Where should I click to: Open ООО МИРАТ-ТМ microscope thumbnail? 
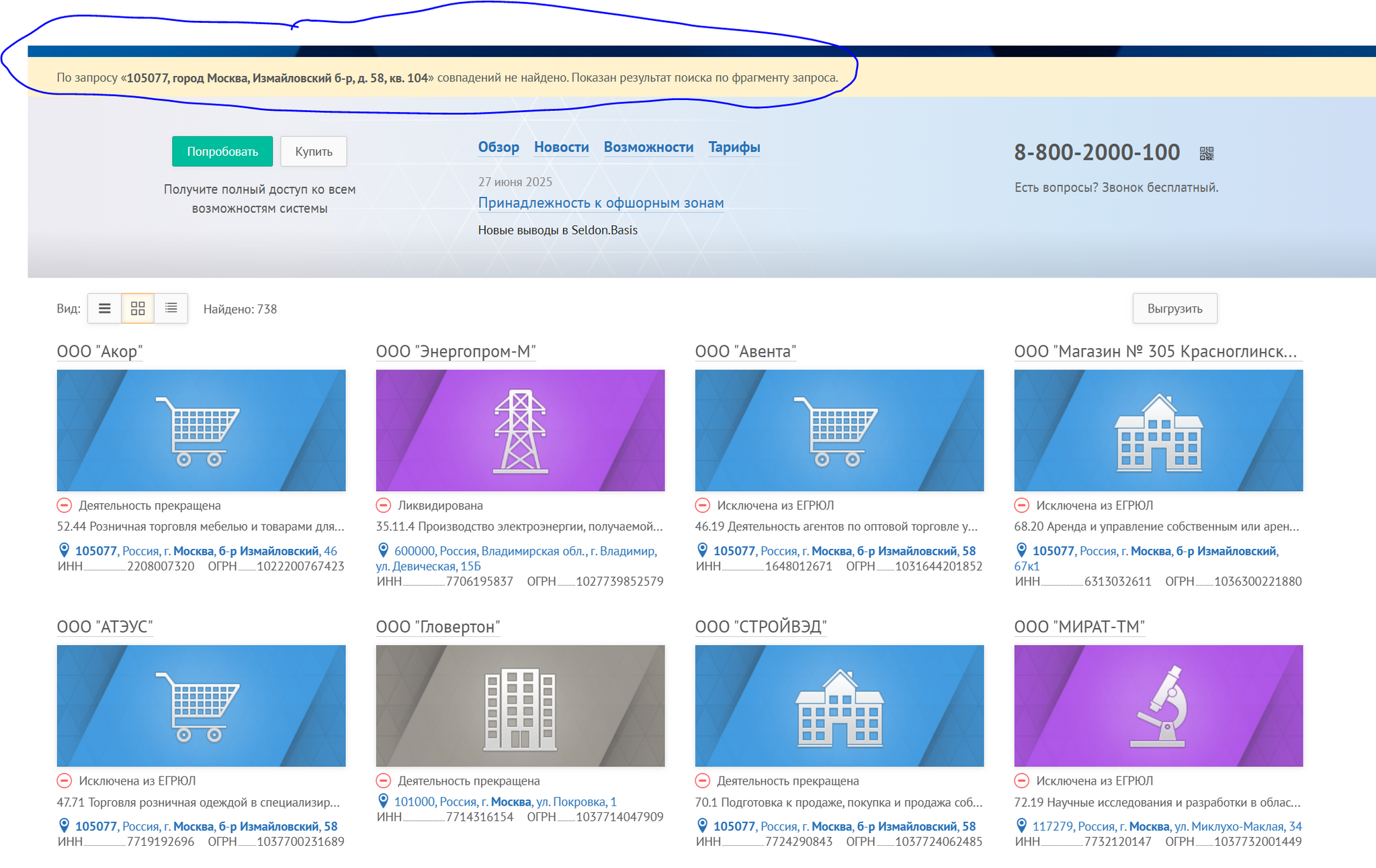click(x=1158, y=705)
